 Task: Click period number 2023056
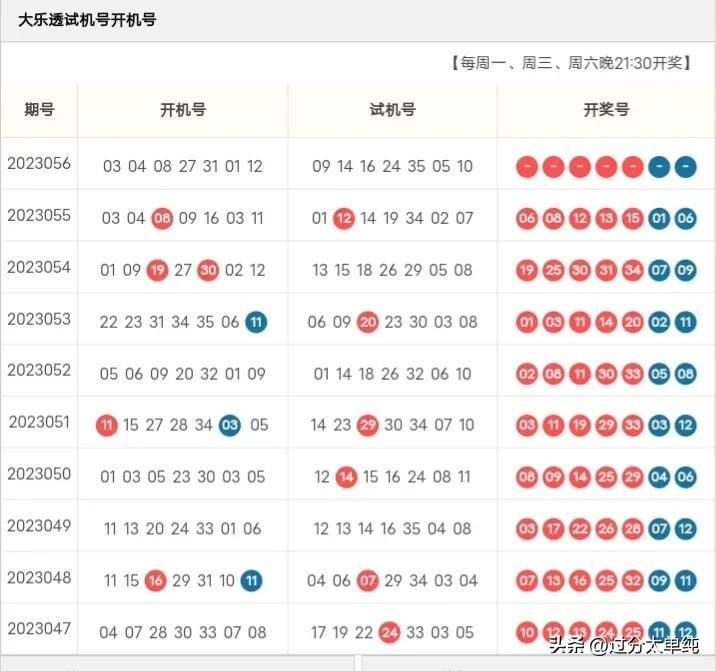(x=39, y=164)
